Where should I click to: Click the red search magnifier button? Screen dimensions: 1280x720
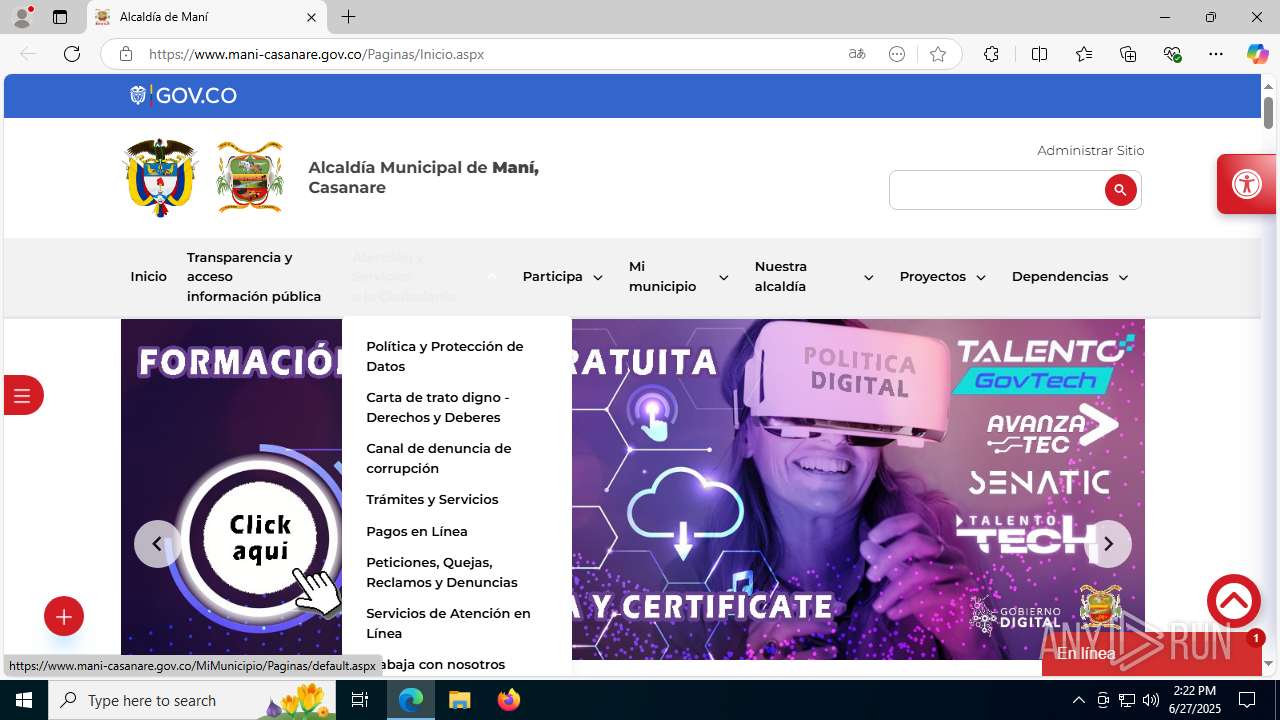1120,190
